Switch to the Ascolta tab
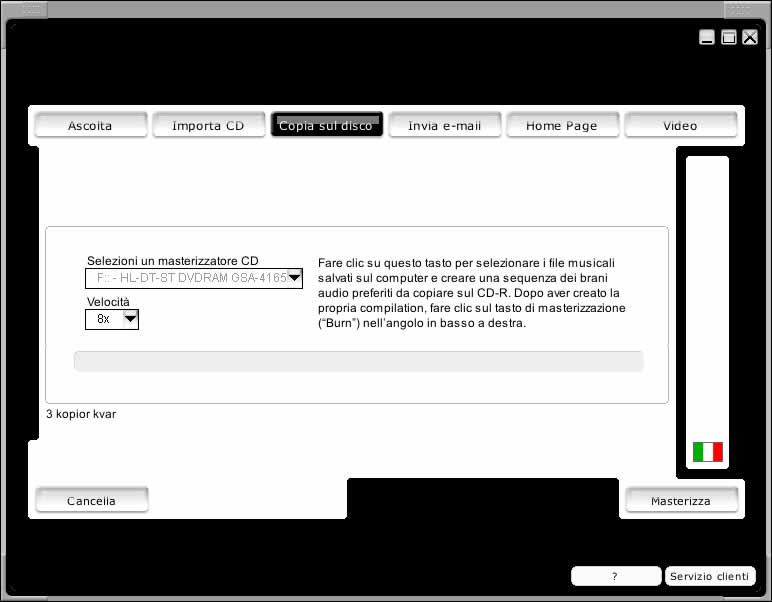 point(90,125)
